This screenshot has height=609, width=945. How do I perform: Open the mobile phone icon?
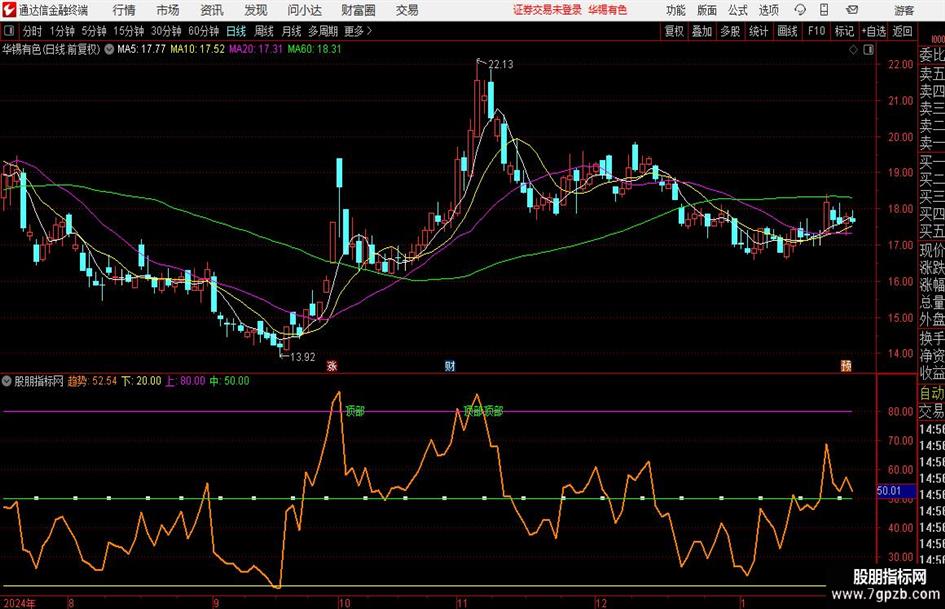[824, 10]
